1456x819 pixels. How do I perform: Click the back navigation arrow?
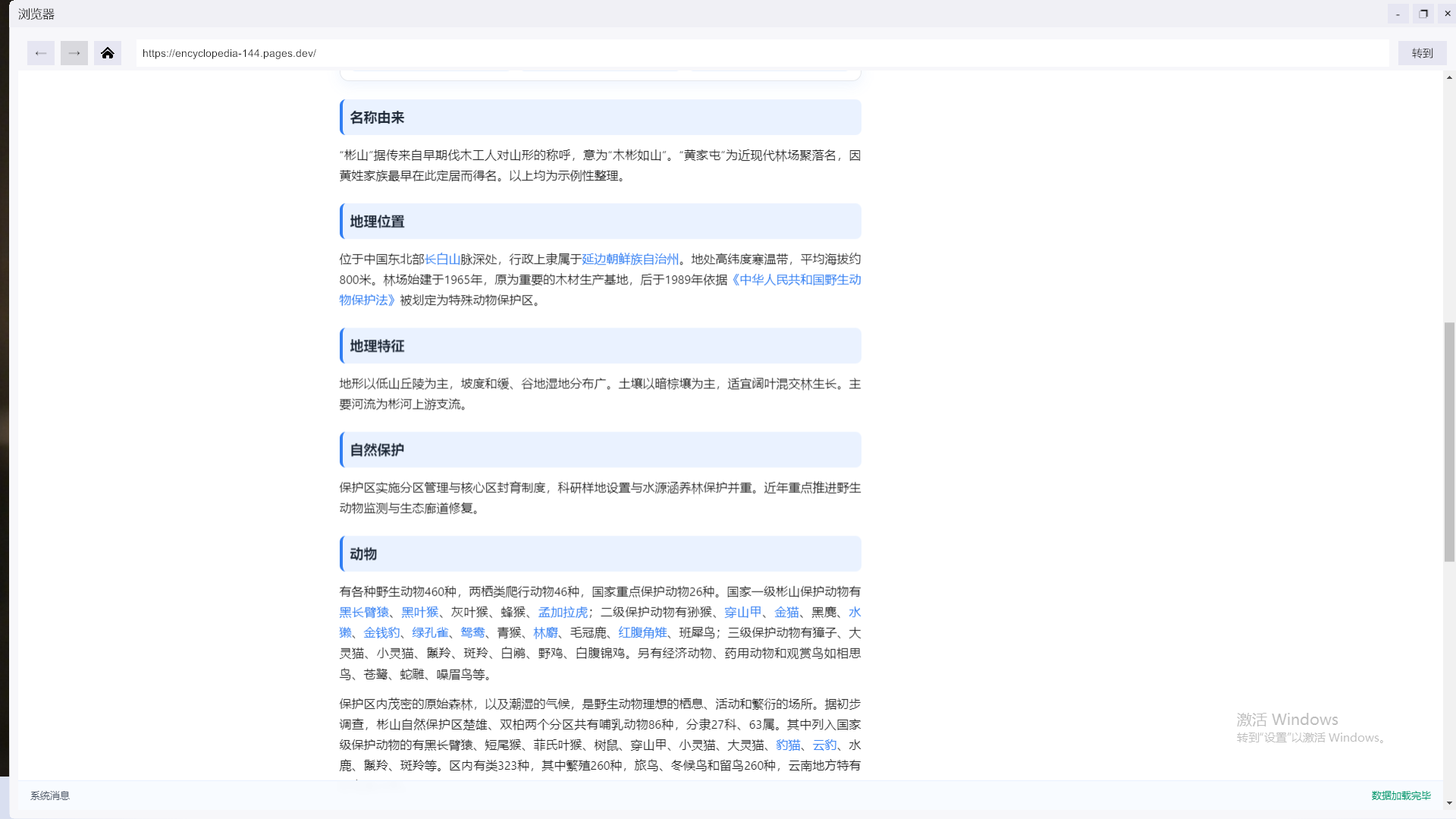[40, 53]
